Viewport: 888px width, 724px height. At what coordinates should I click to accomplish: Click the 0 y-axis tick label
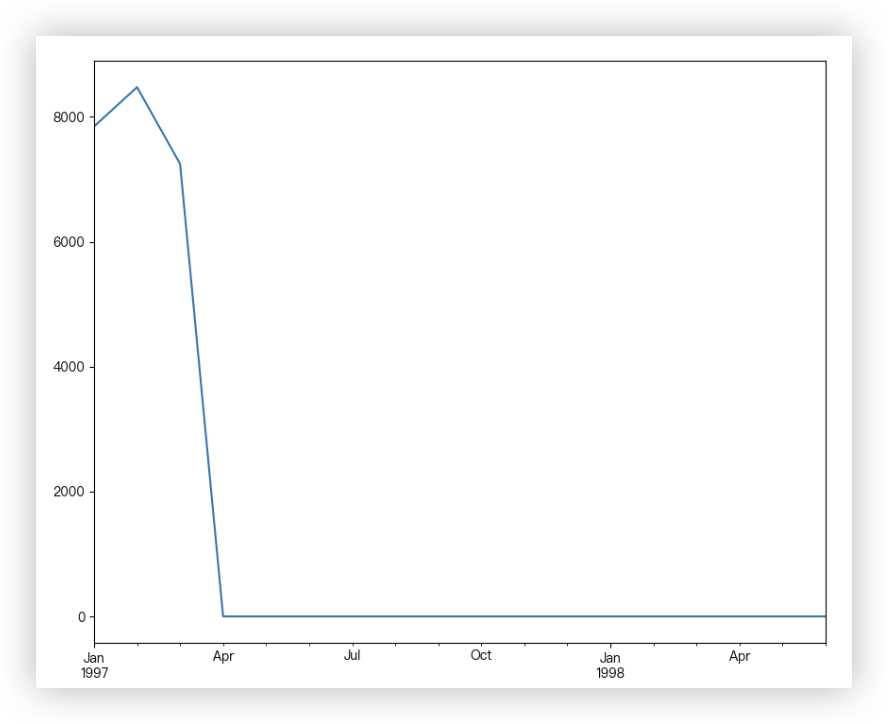click(82, 617)
